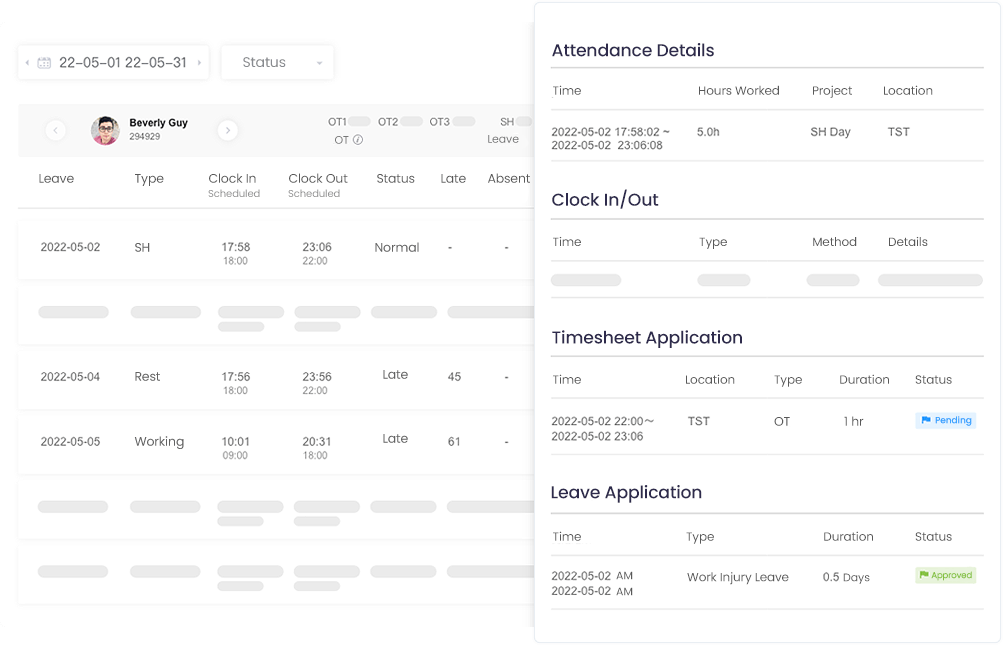
Task: Open the 2022-05-02 attendance row
Action: [x=276, y=250]
